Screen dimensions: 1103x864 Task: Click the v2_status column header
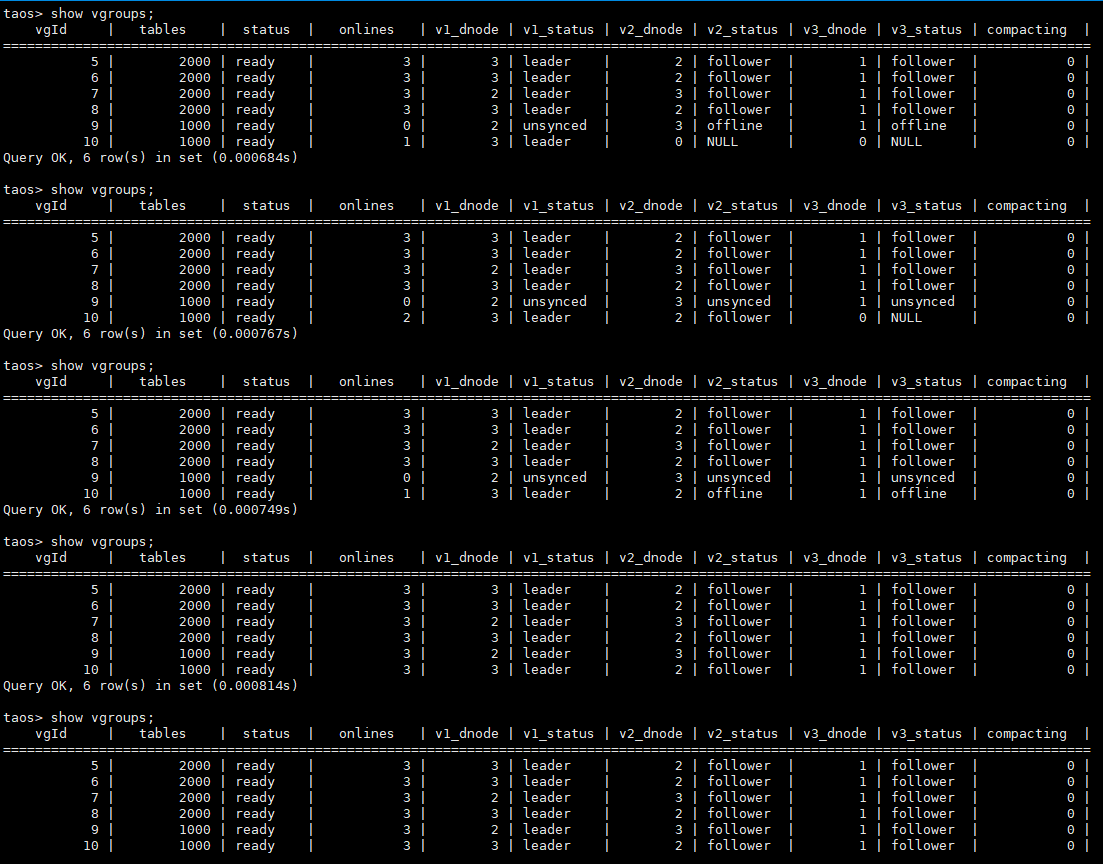(743, 29)
